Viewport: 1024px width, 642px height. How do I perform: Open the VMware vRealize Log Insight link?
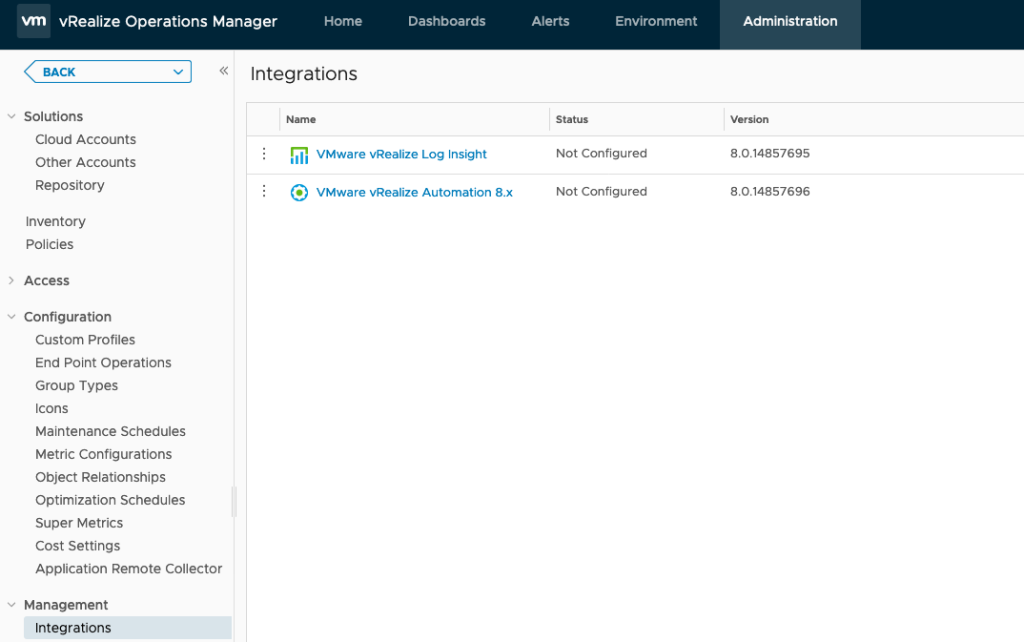tap(402, 154)
